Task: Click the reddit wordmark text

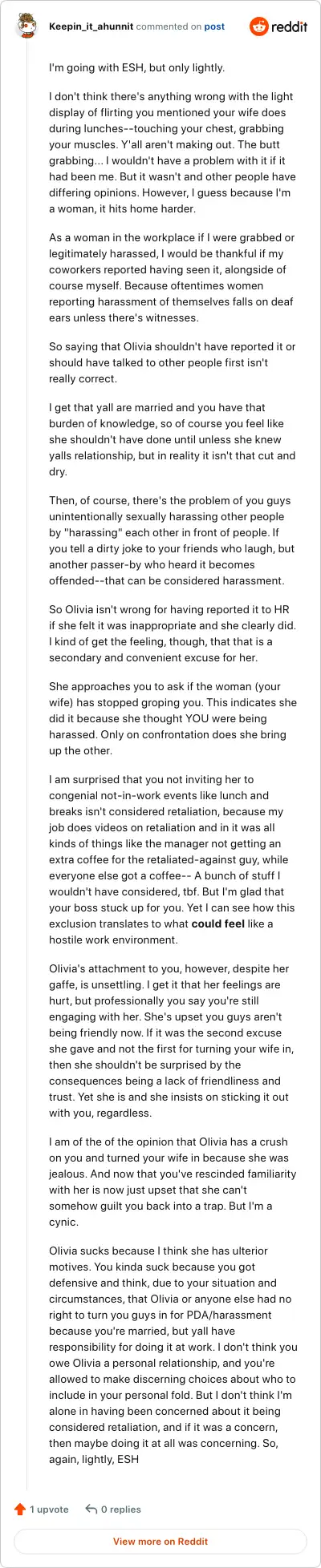Action: pyautogui.click(x=290, y=26)
